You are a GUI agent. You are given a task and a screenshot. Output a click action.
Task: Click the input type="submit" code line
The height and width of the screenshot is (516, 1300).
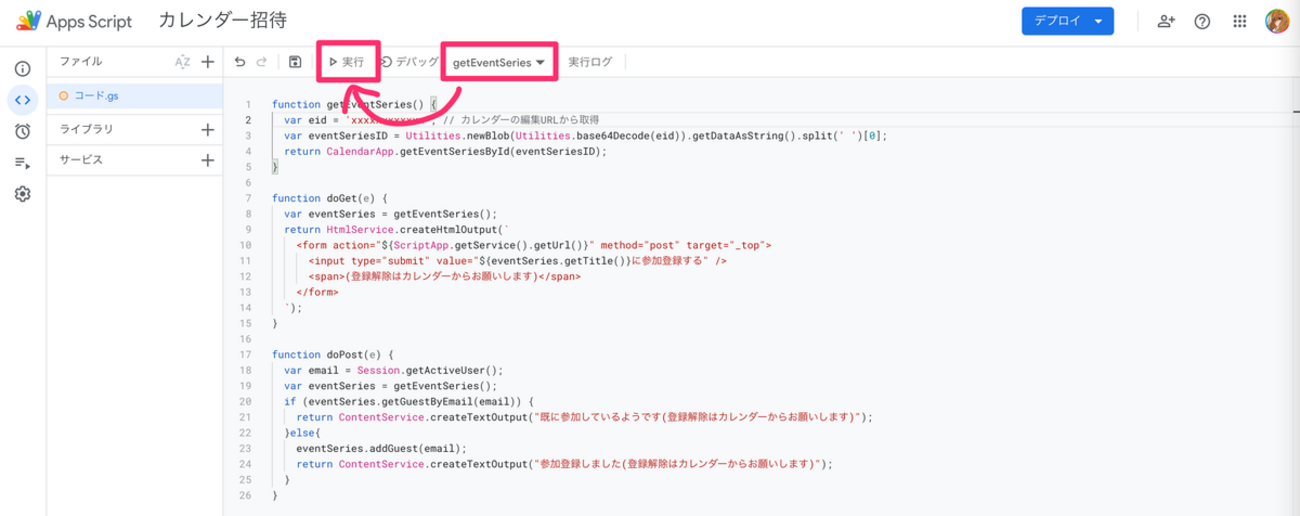518,260
